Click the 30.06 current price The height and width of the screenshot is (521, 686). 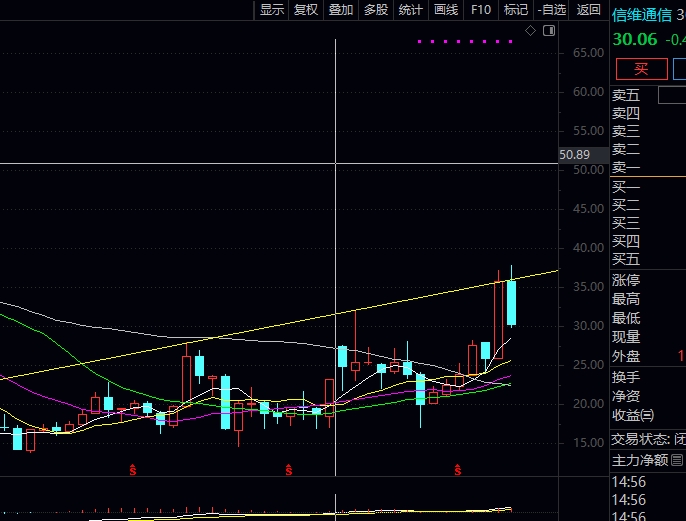635,39
